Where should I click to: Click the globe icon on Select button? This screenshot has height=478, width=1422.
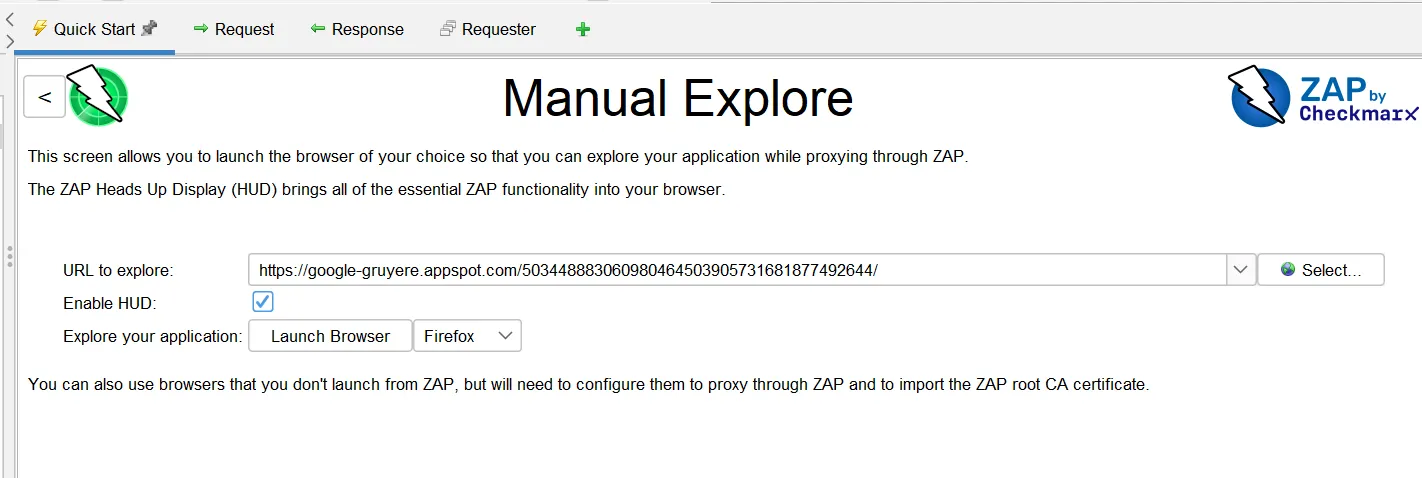[1288, 270]
